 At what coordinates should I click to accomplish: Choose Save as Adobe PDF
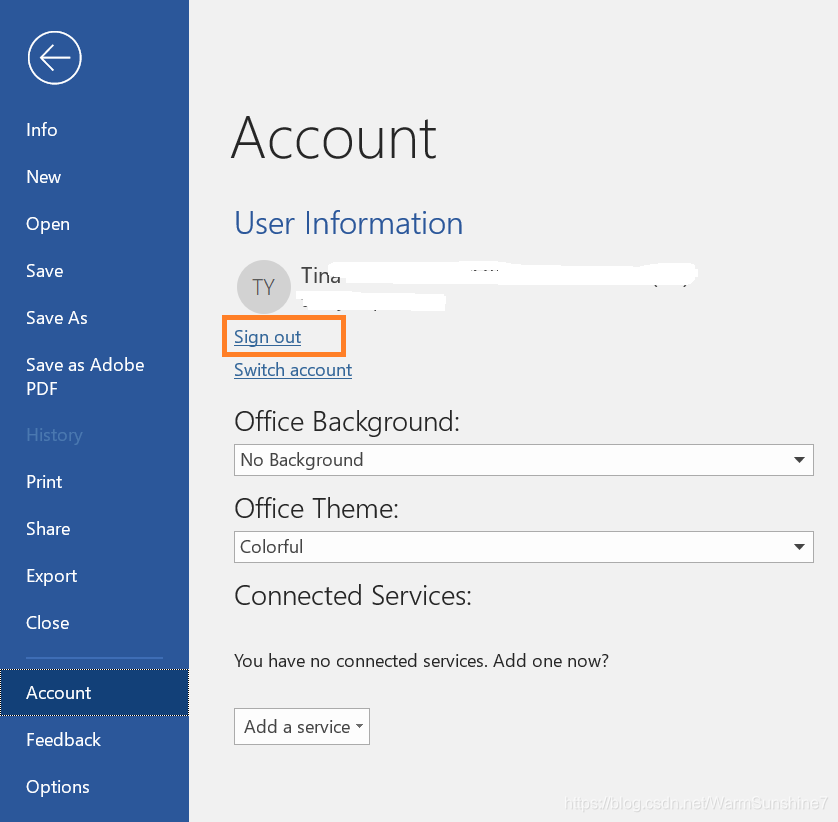[x=85, y=376]
